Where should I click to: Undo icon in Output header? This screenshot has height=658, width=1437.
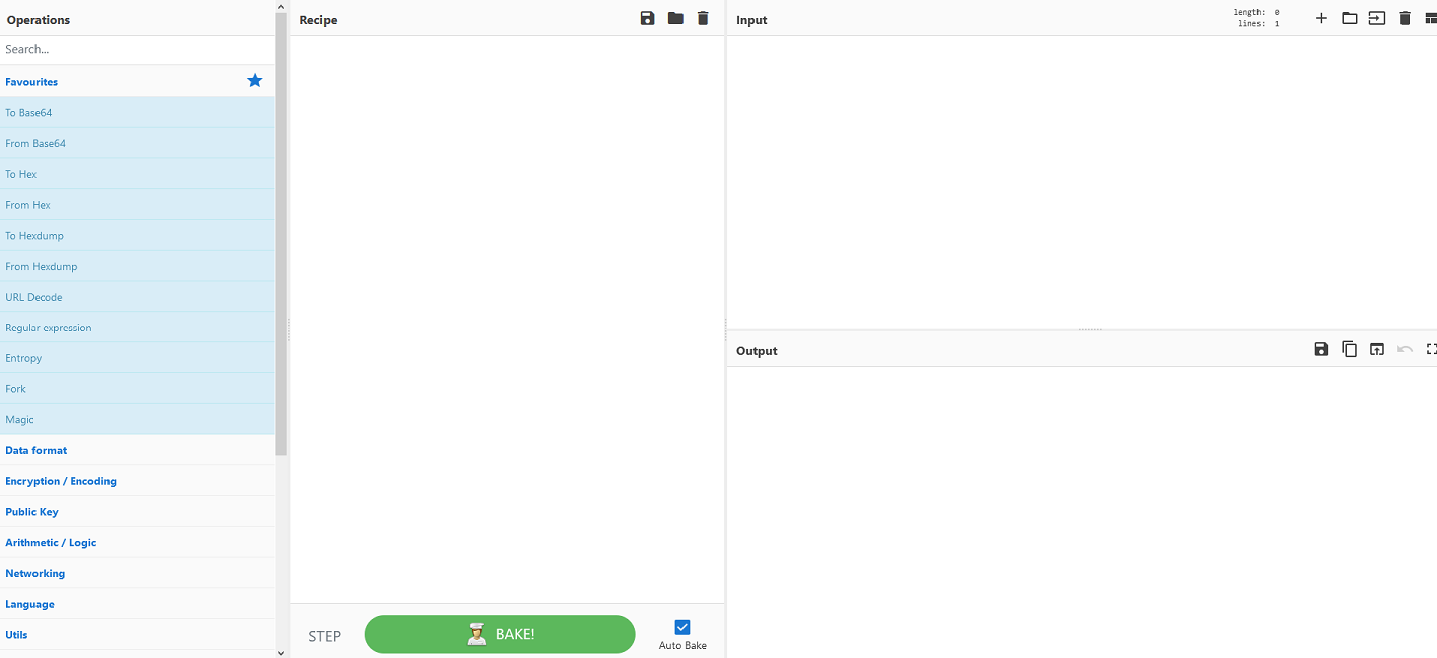click(x=1405, y=349)
